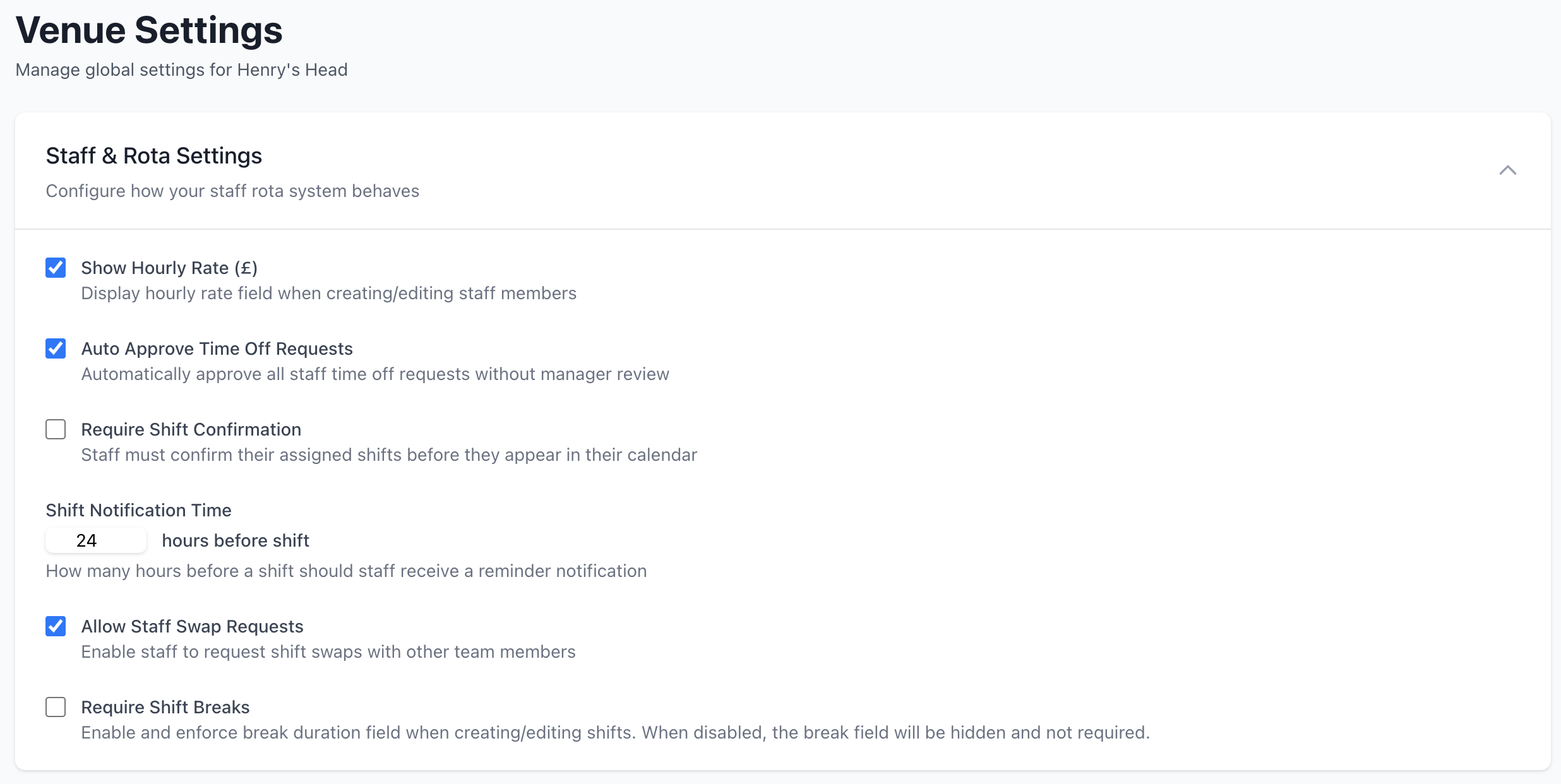Click the 'Staff & Rota Settings' section title
The height and width of the screenshot is (784, 1561).
coord(153,156)
